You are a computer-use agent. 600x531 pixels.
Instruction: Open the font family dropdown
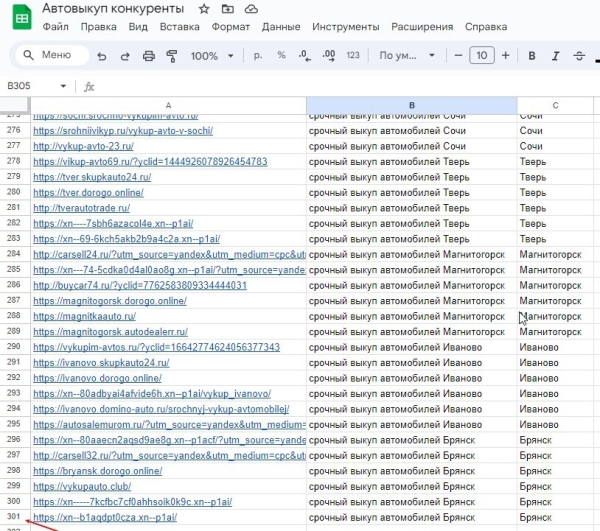406,56
